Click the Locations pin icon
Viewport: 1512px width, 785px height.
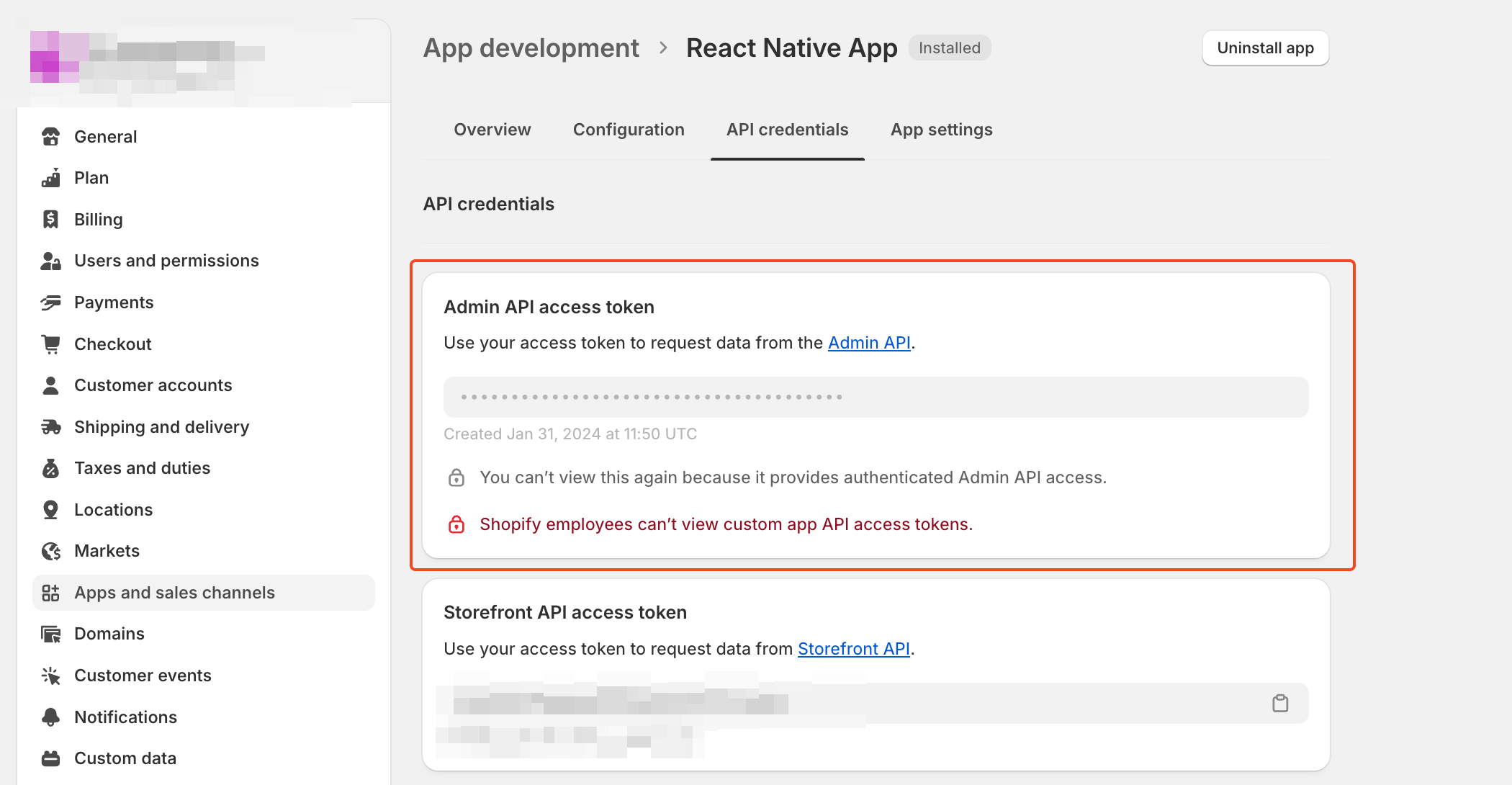(x=50, y=509)
